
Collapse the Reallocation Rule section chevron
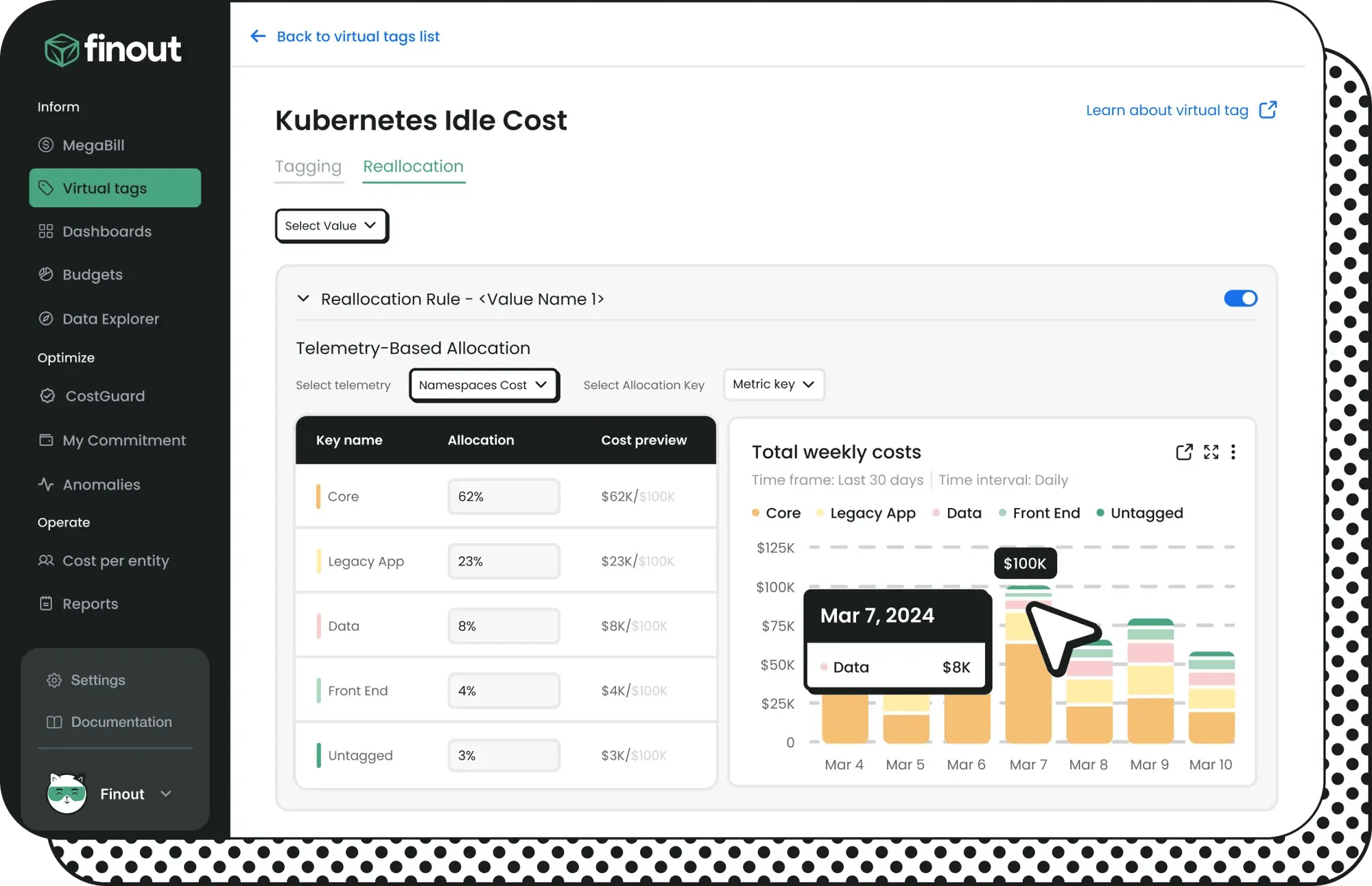(303, 298)
